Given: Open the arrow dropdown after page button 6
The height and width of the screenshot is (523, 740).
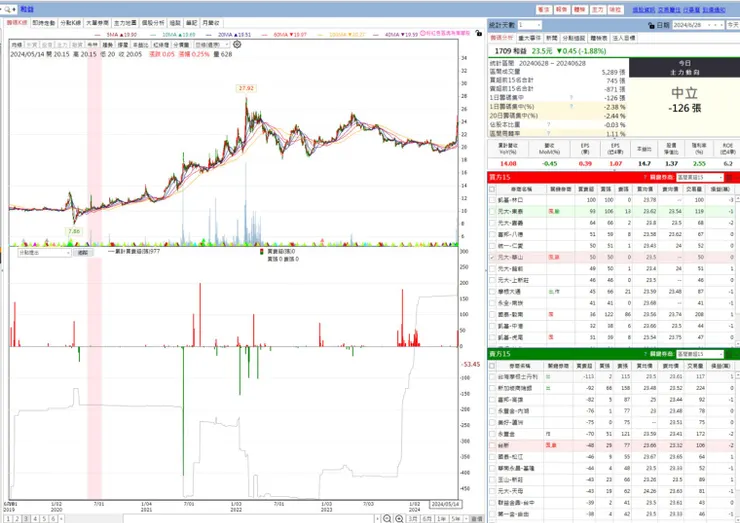Looking at the screenshot, I should click(61, 519).
